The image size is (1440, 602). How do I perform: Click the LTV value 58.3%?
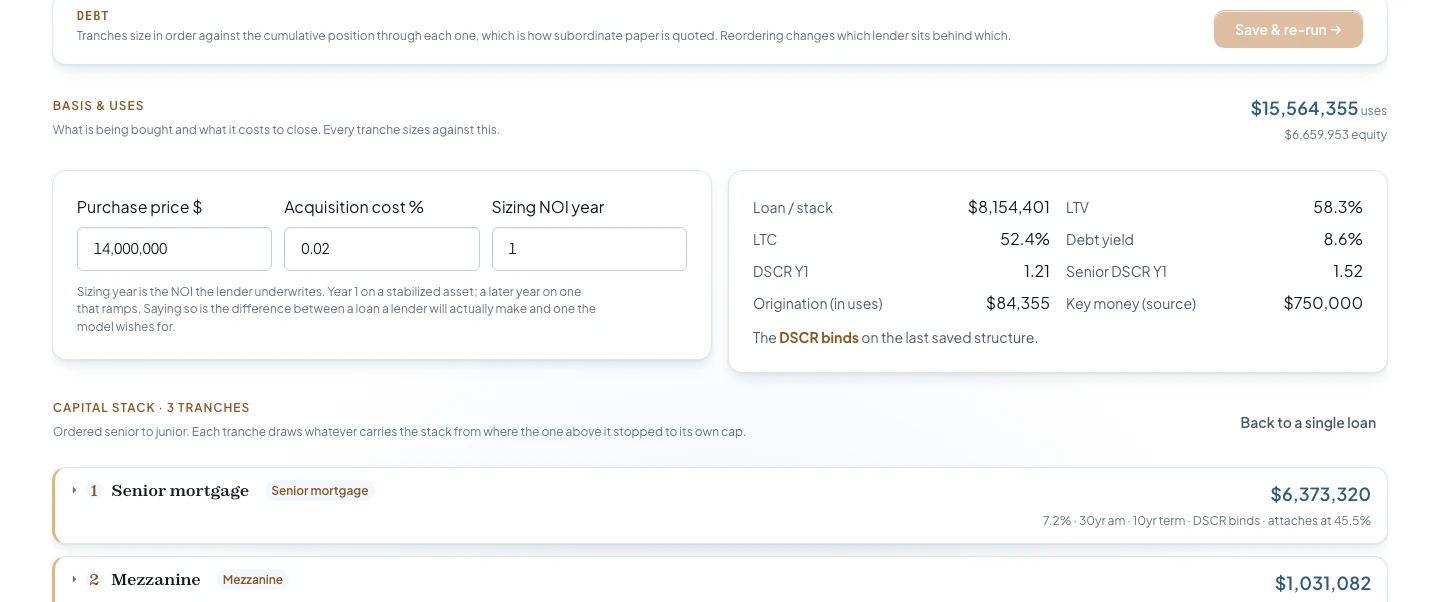[x=1337, y=207]
